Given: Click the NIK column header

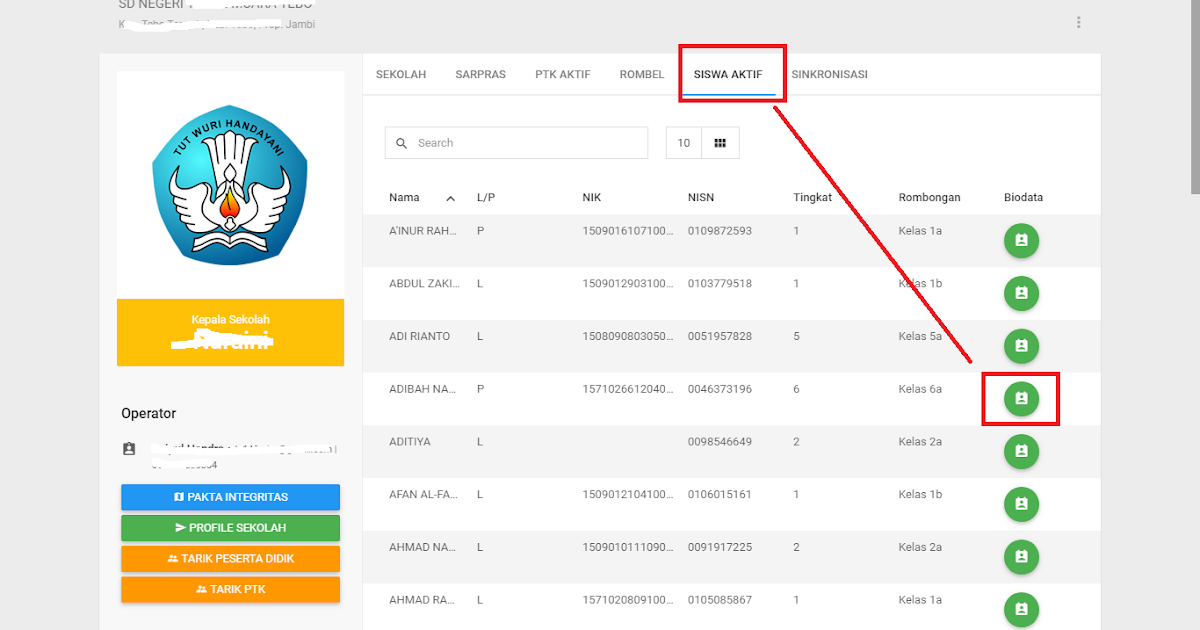Looking at the screenshot, I should (592, 198).
